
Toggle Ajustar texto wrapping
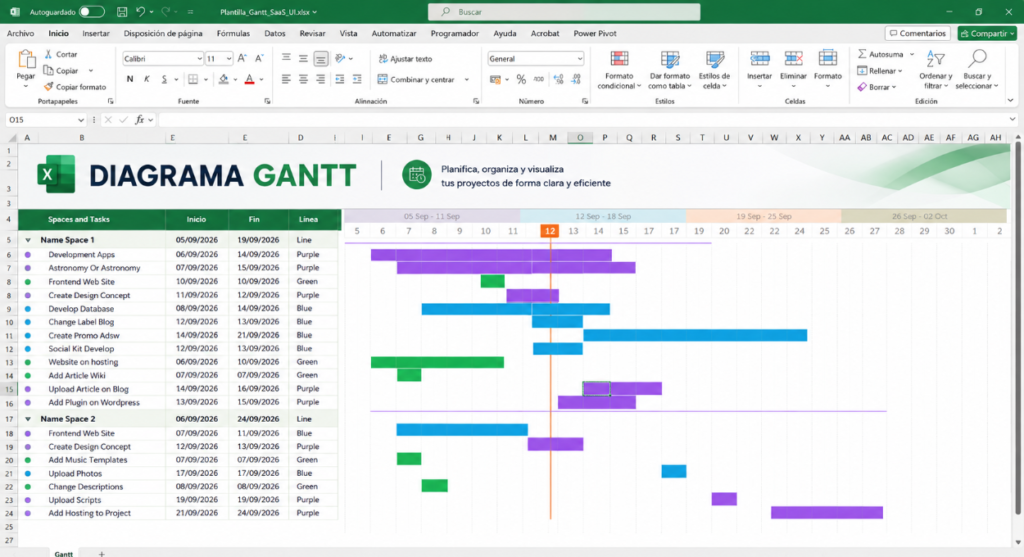click(406, 59)
